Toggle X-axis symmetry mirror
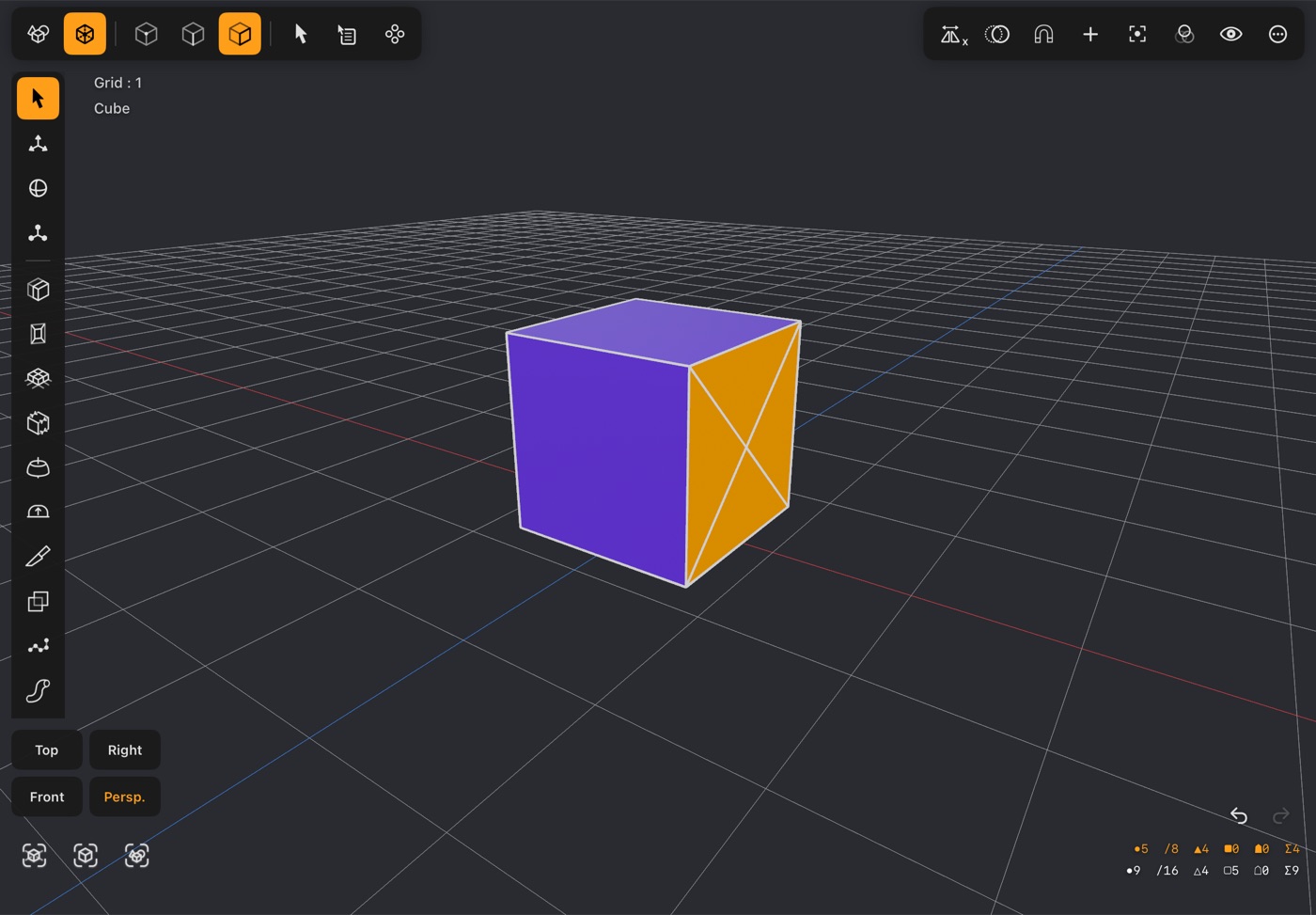This screenshot has width=1316, height=915. click(x=953, y=35)
